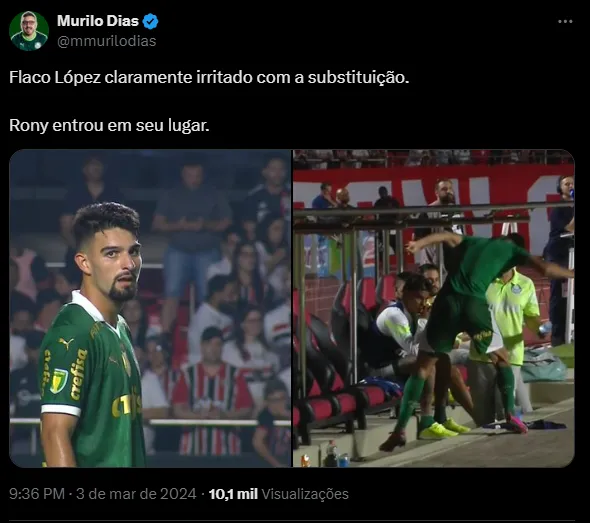Open the Murilo Dias display name
The image size is (590, 523).
[x=98, y=21]
